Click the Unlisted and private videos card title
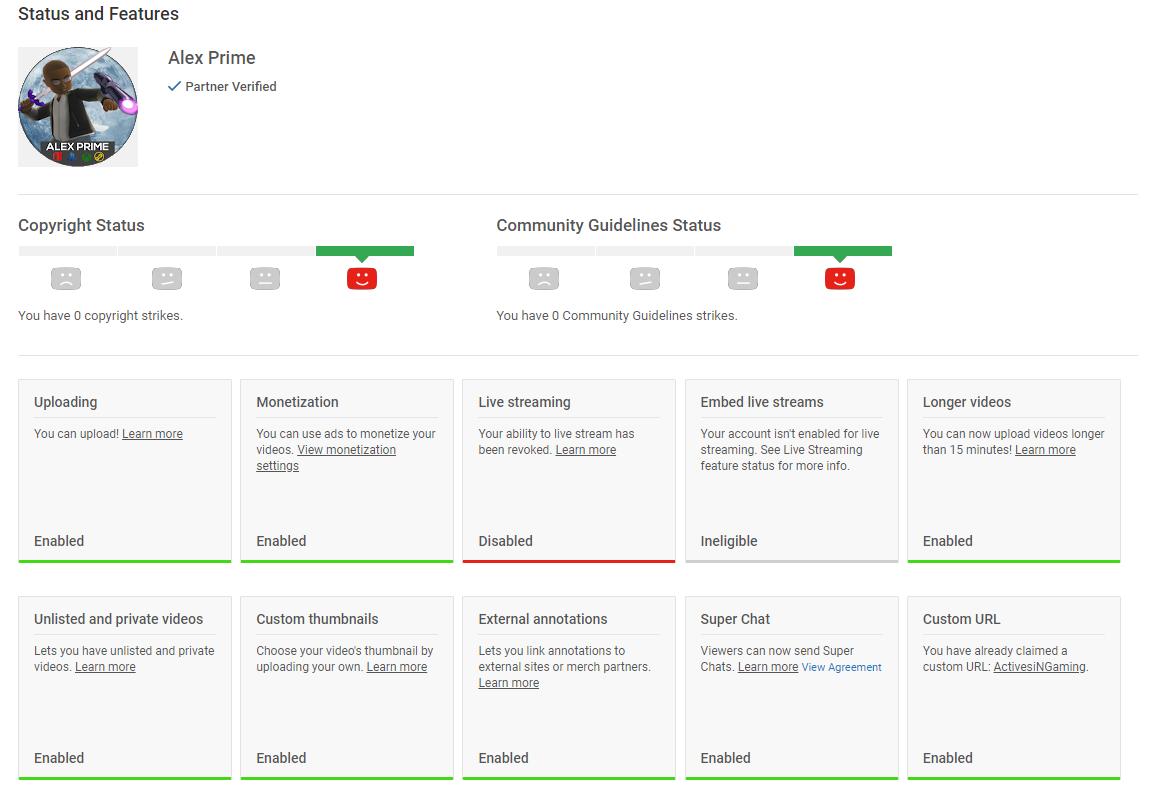 tap(118, 619)
